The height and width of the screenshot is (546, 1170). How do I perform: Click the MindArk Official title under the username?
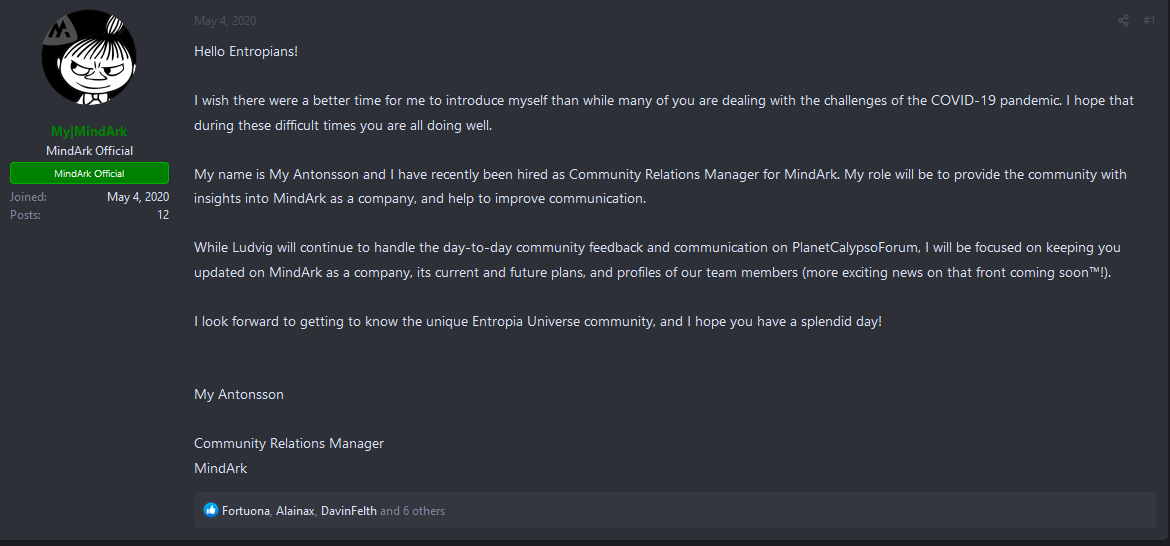pyautogui.click(x=89, y=151)
